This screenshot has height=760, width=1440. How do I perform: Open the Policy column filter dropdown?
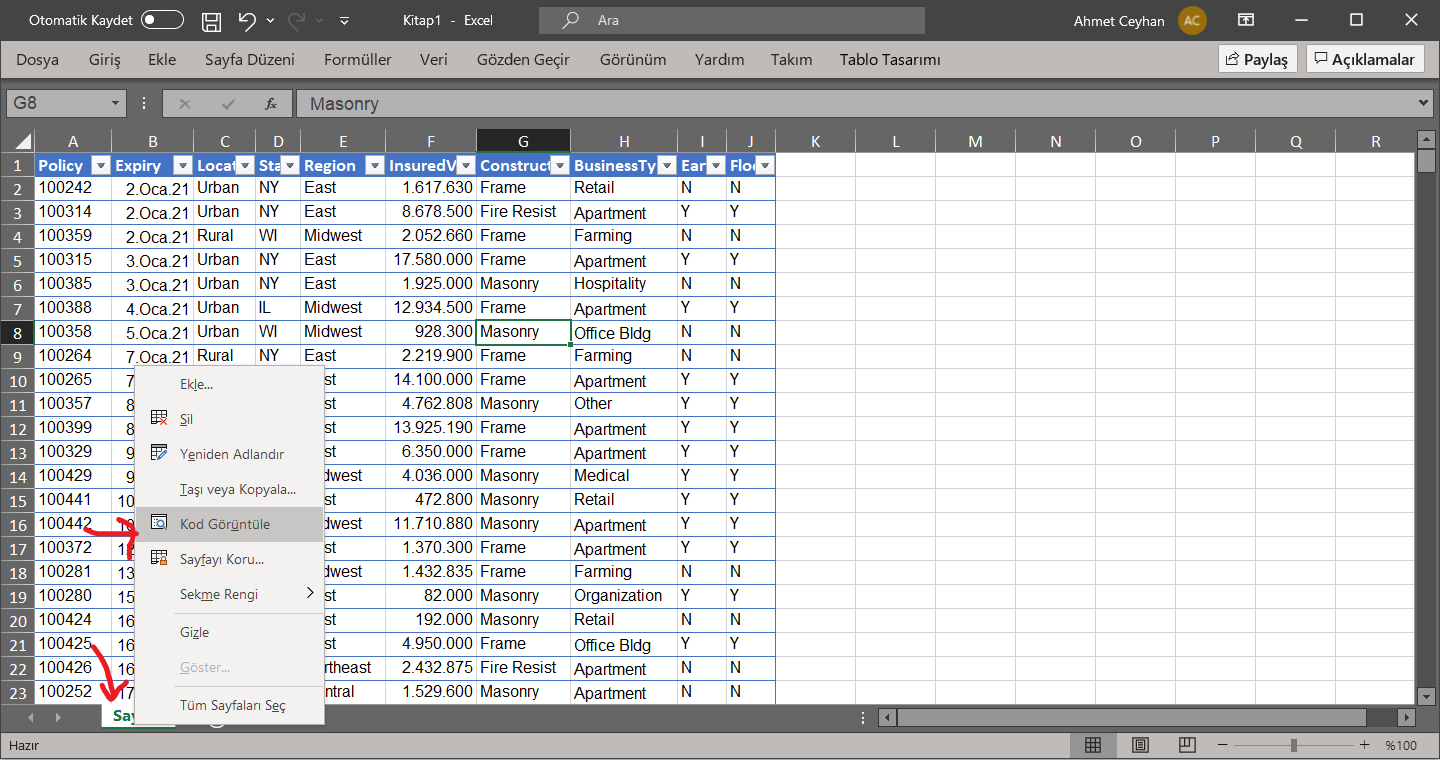tap(103, 165)
